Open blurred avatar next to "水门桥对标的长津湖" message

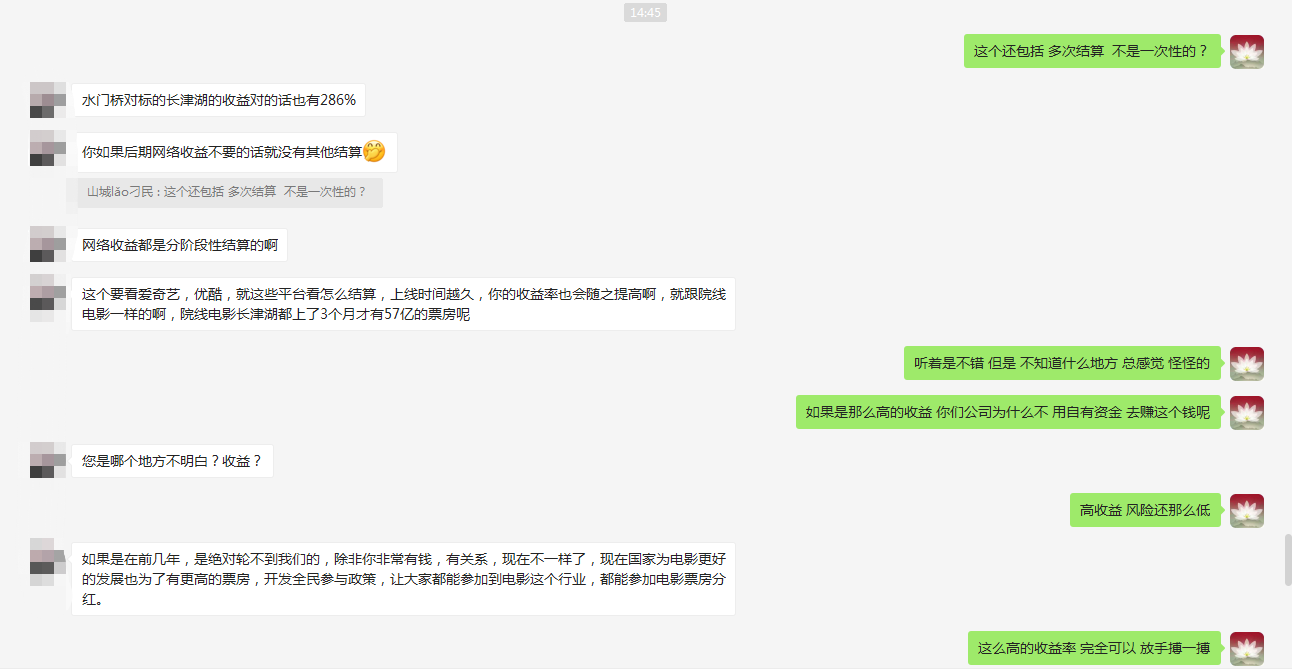click(48, 100)
